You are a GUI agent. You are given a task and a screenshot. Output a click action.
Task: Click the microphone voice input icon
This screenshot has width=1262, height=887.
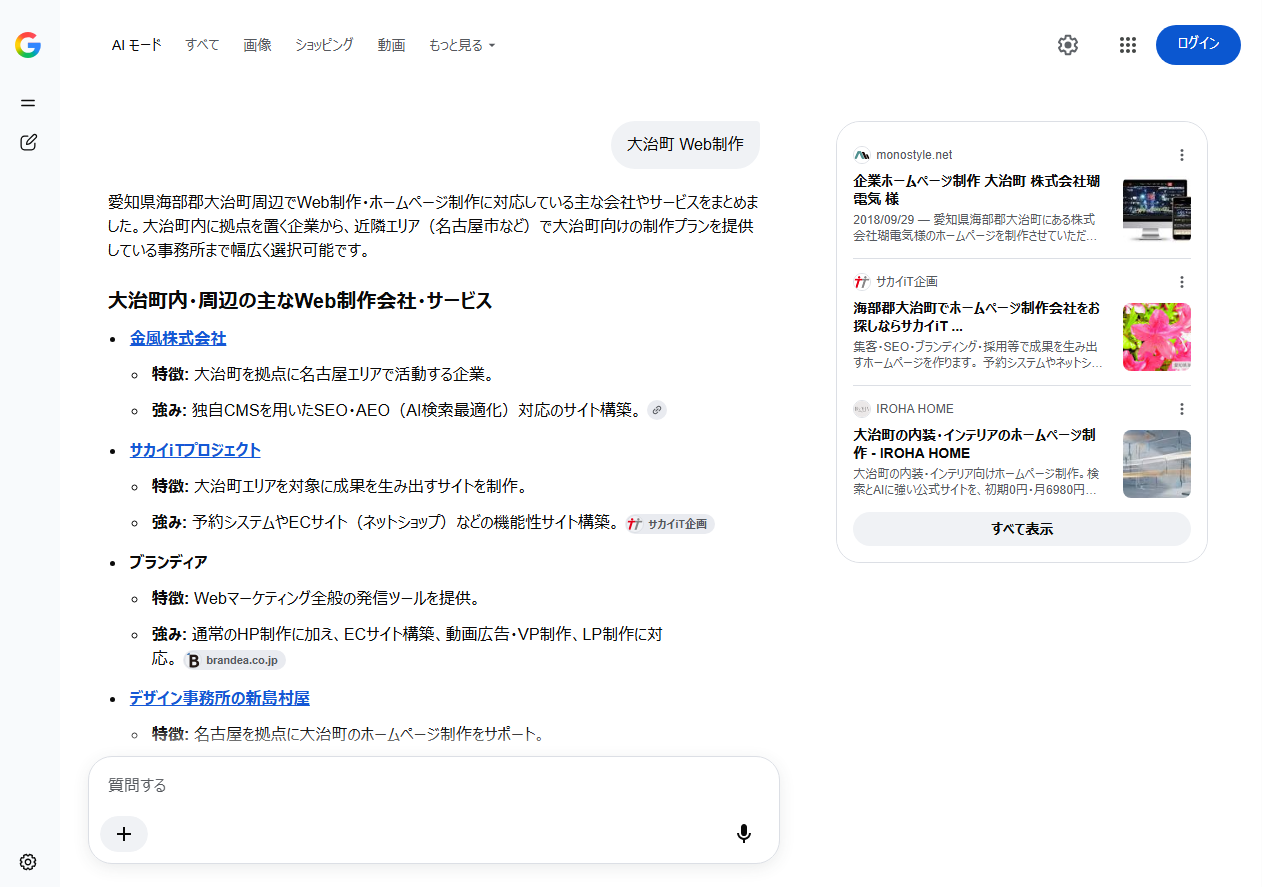744,833
